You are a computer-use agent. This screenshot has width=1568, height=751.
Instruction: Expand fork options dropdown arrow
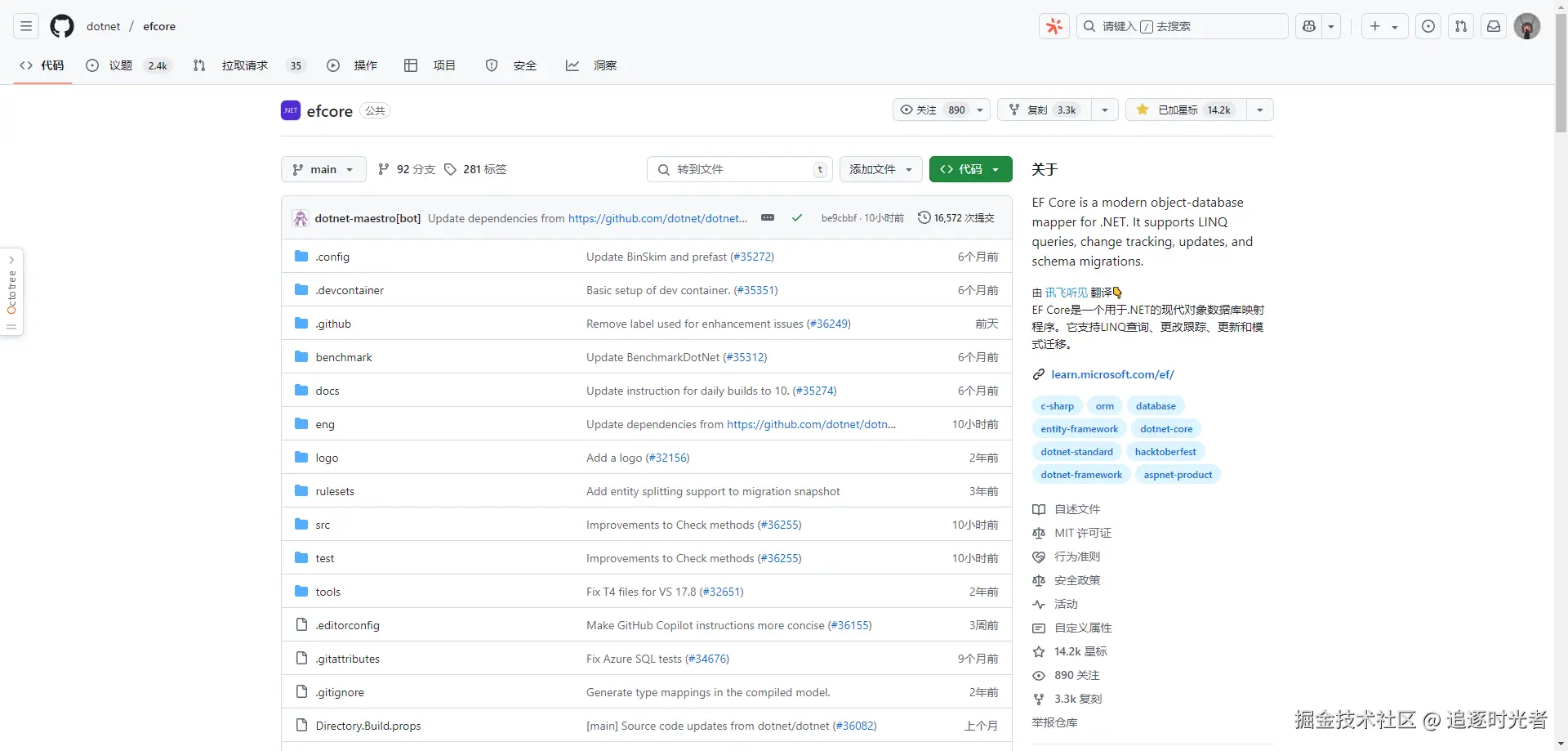tap(1105, 110)
